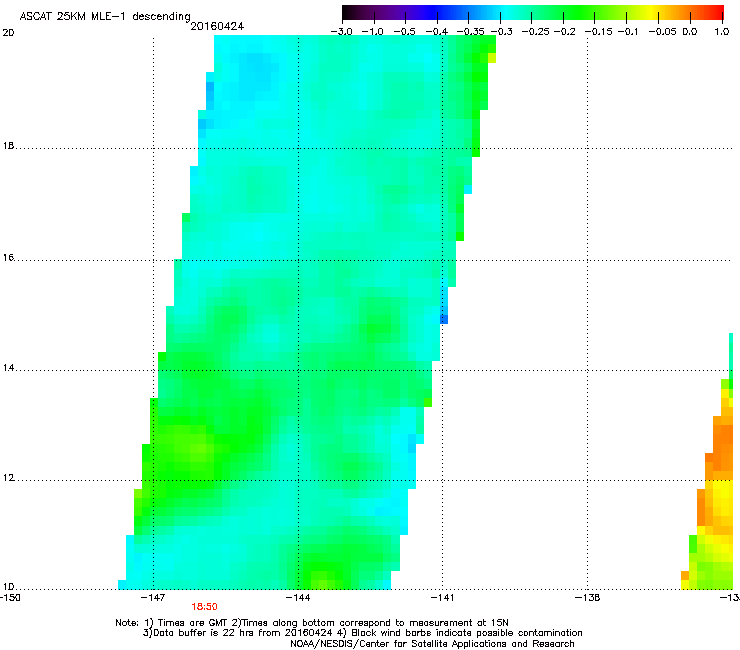Click the colorbar label "-0.25"

tap(535, 32)
